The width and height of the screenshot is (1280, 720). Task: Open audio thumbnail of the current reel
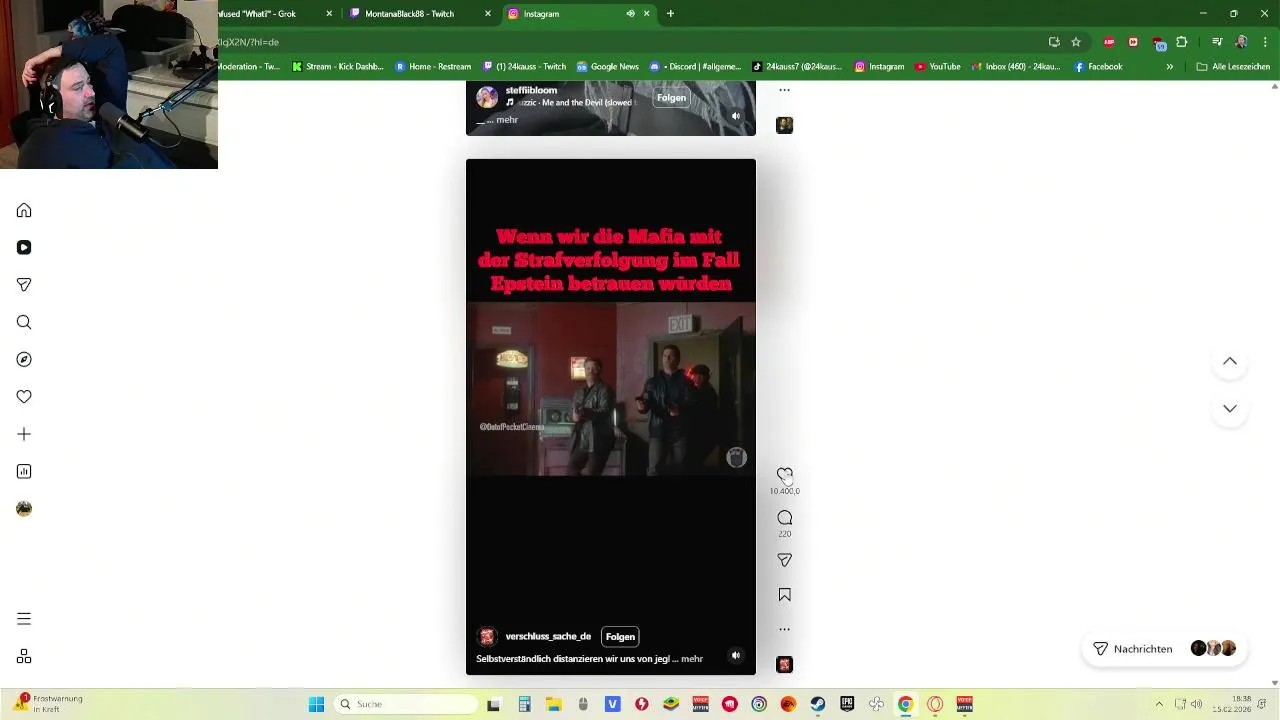click(785, 665)
